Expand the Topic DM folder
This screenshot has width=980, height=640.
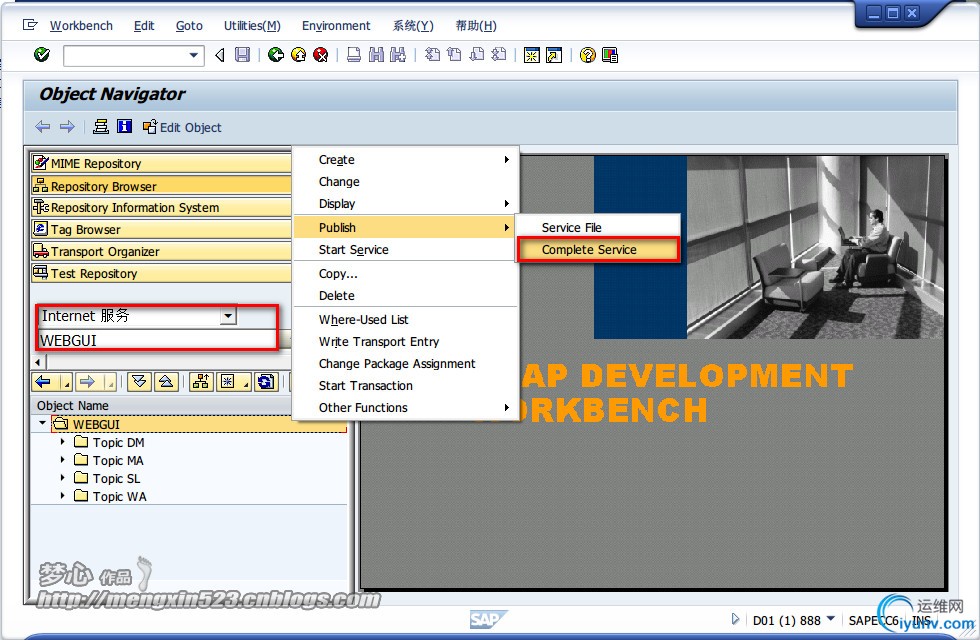pyautogui.click(x=62, y=442)
